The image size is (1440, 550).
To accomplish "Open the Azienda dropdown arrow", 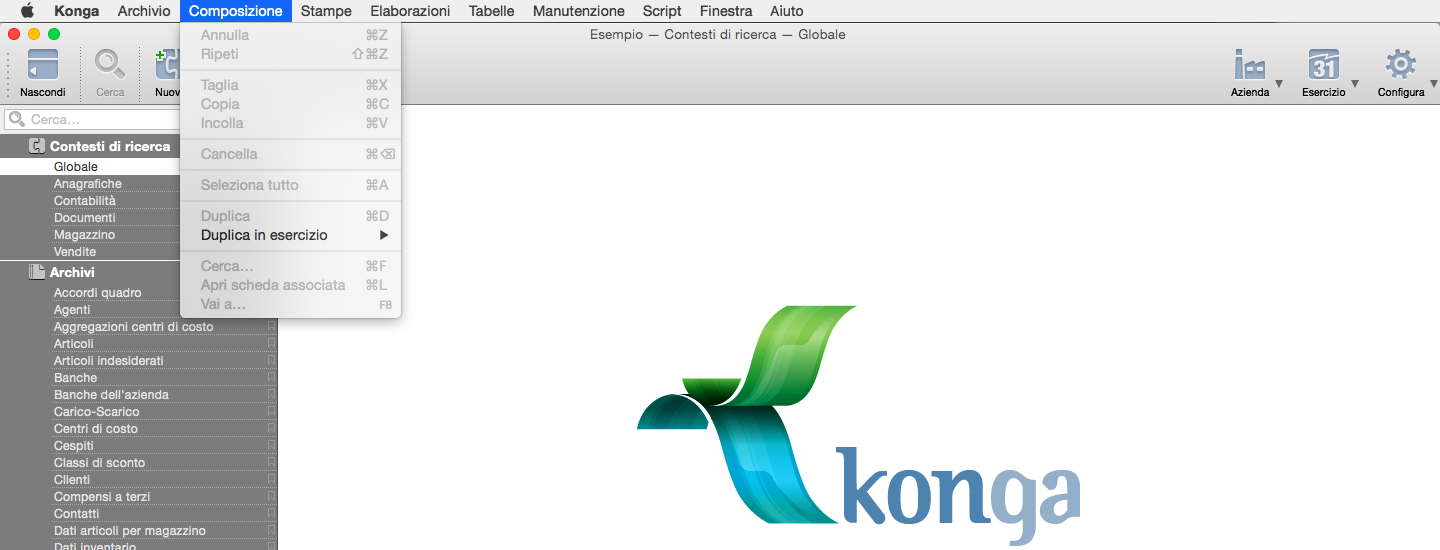I will click(x=1279, y=85).
